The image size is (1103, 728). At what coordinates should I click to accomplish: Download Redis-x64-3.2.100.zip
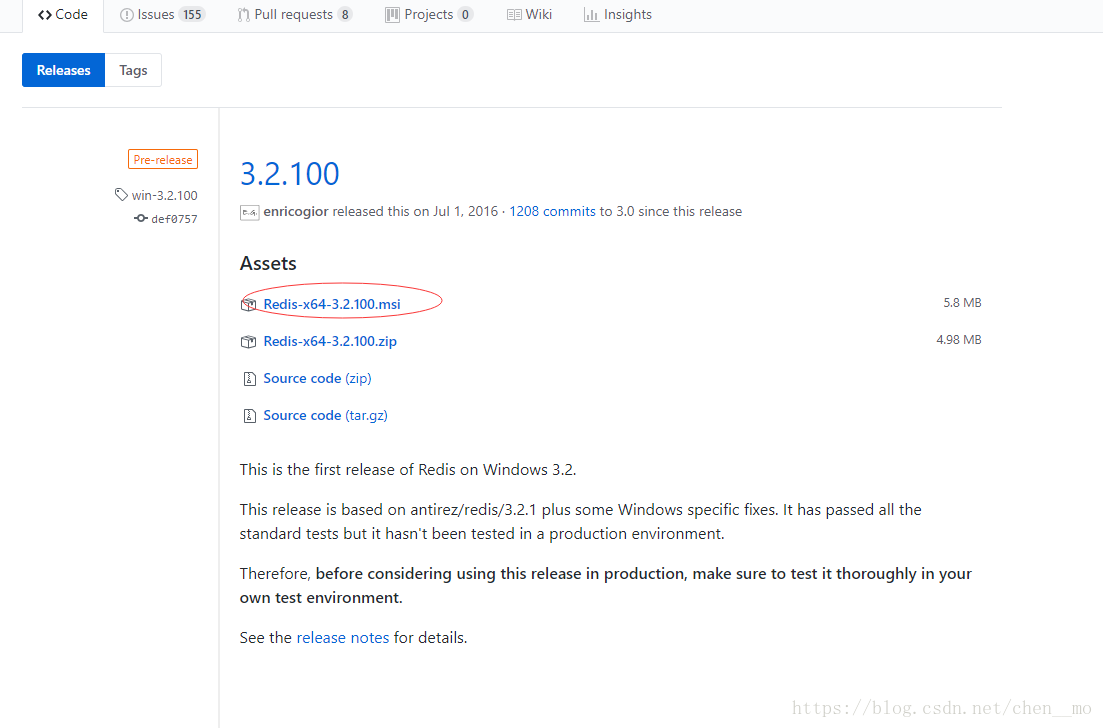330,342
